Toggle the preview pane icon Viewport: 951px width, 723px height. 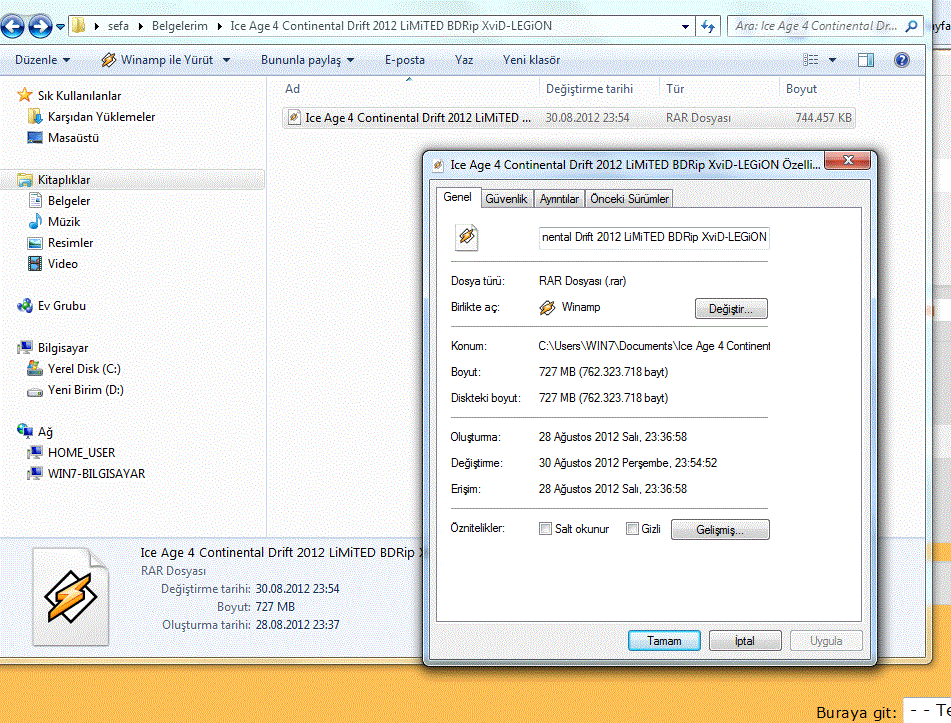click(x=866, y=59)
